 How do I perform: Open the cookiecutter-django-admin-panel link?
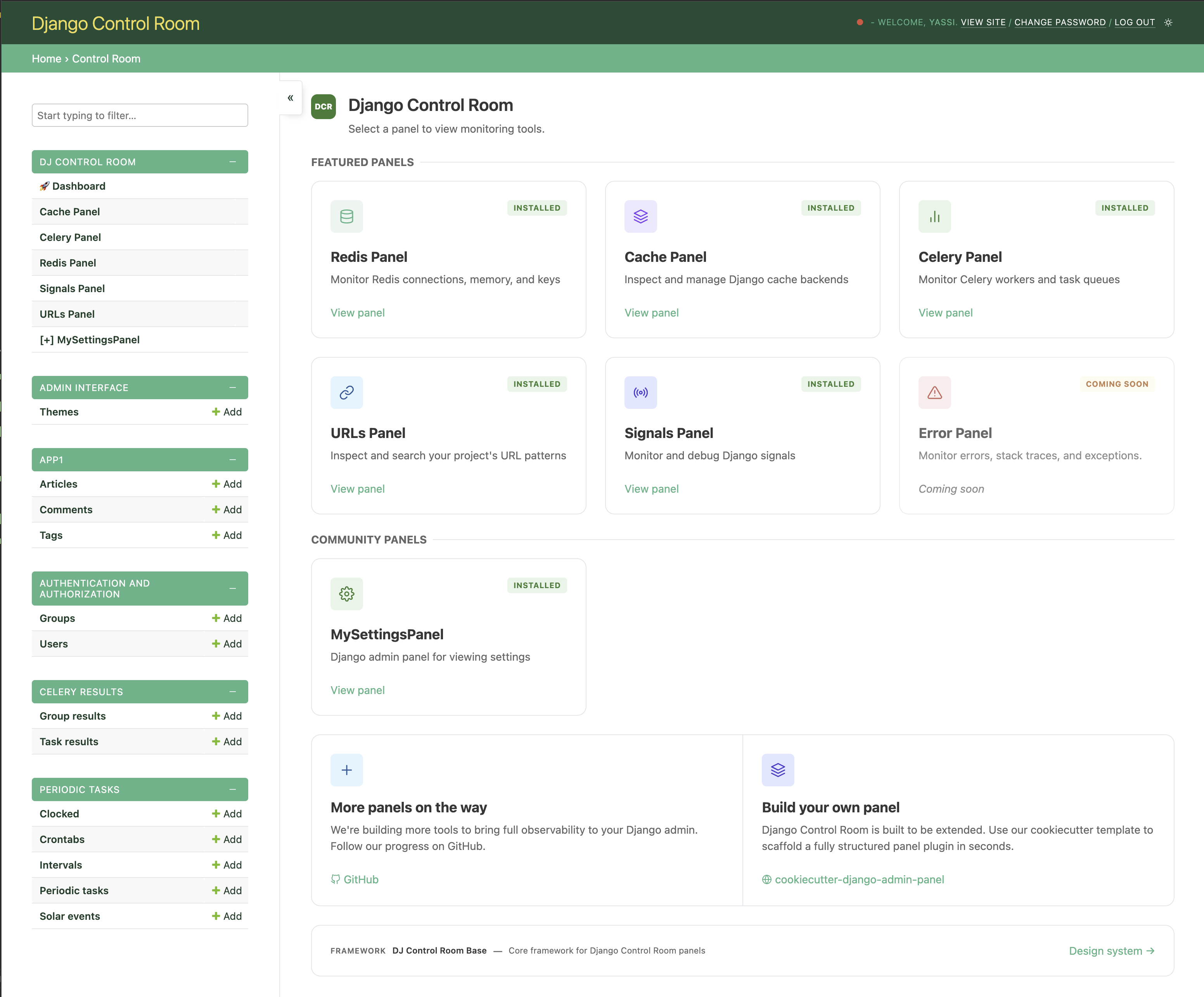853,879
